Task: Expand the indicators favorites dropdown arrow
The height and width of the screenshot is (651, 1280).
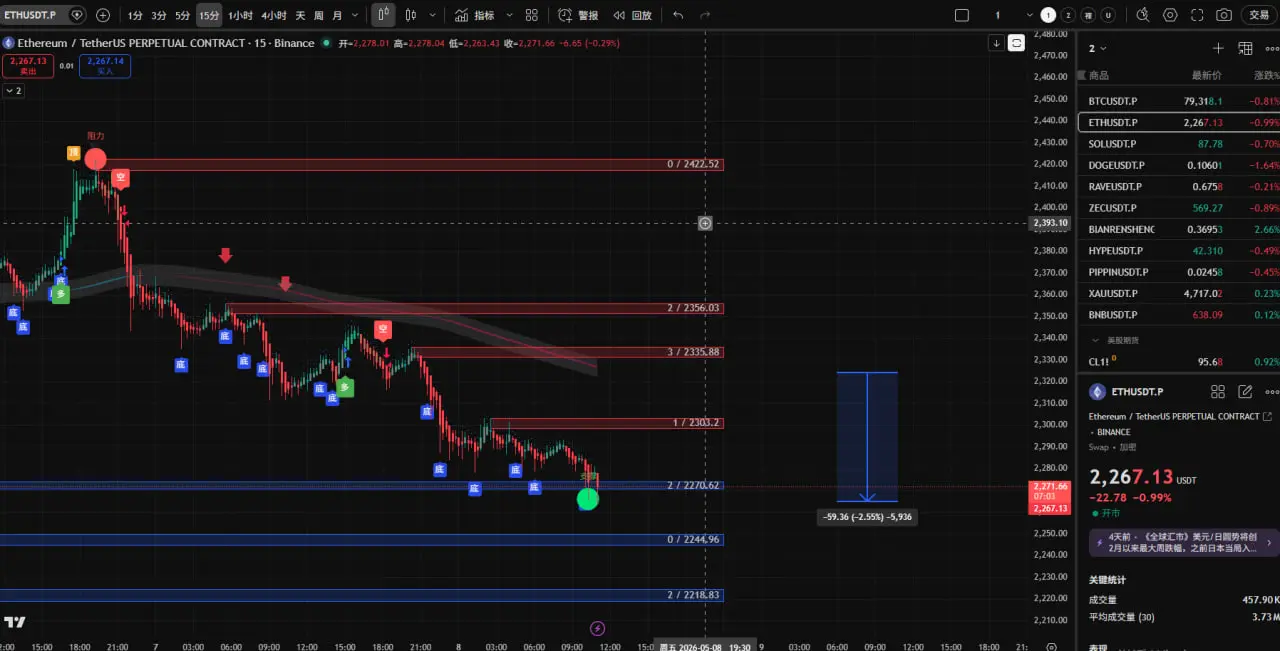Action: pos(509,15)
